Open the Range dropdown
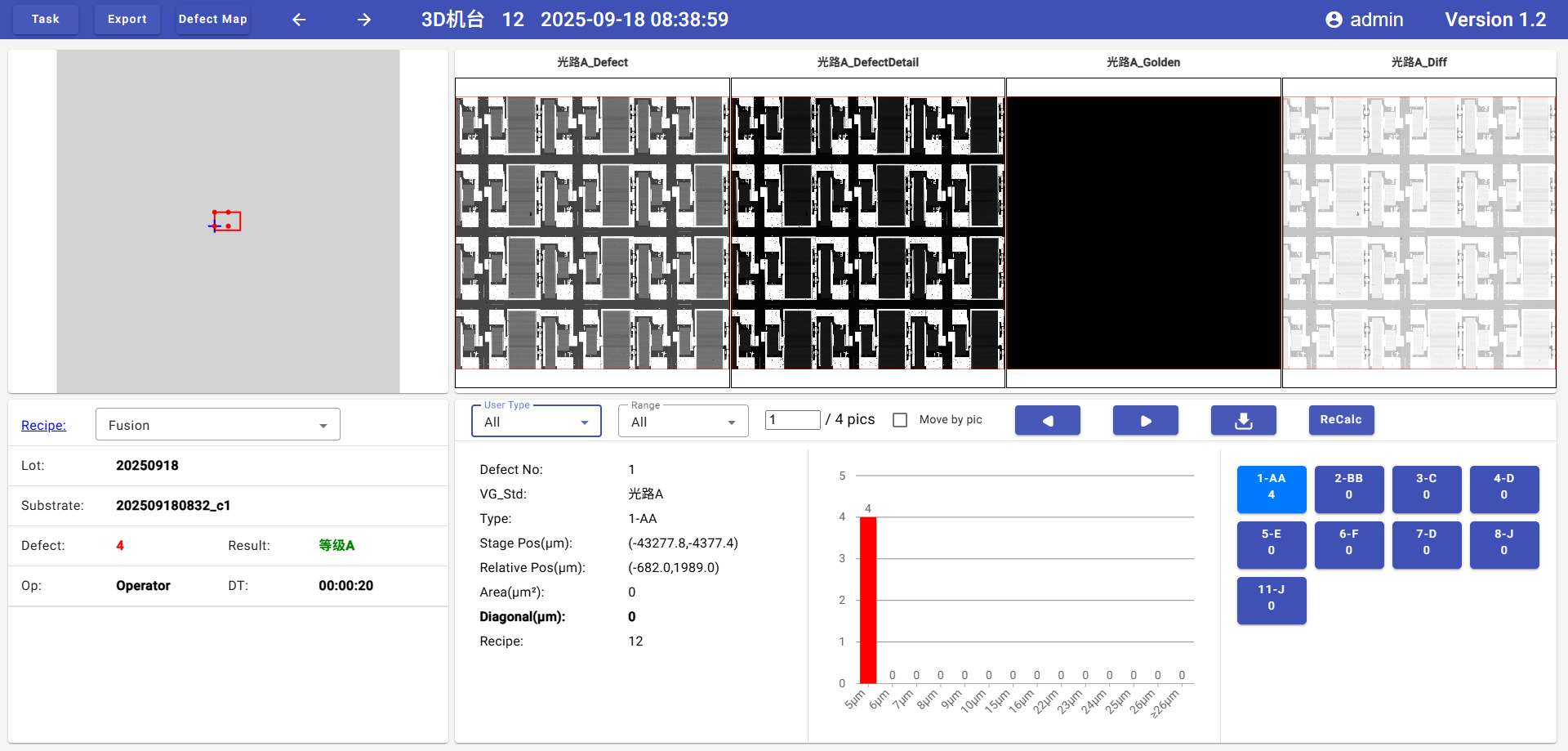 (683, 422)
